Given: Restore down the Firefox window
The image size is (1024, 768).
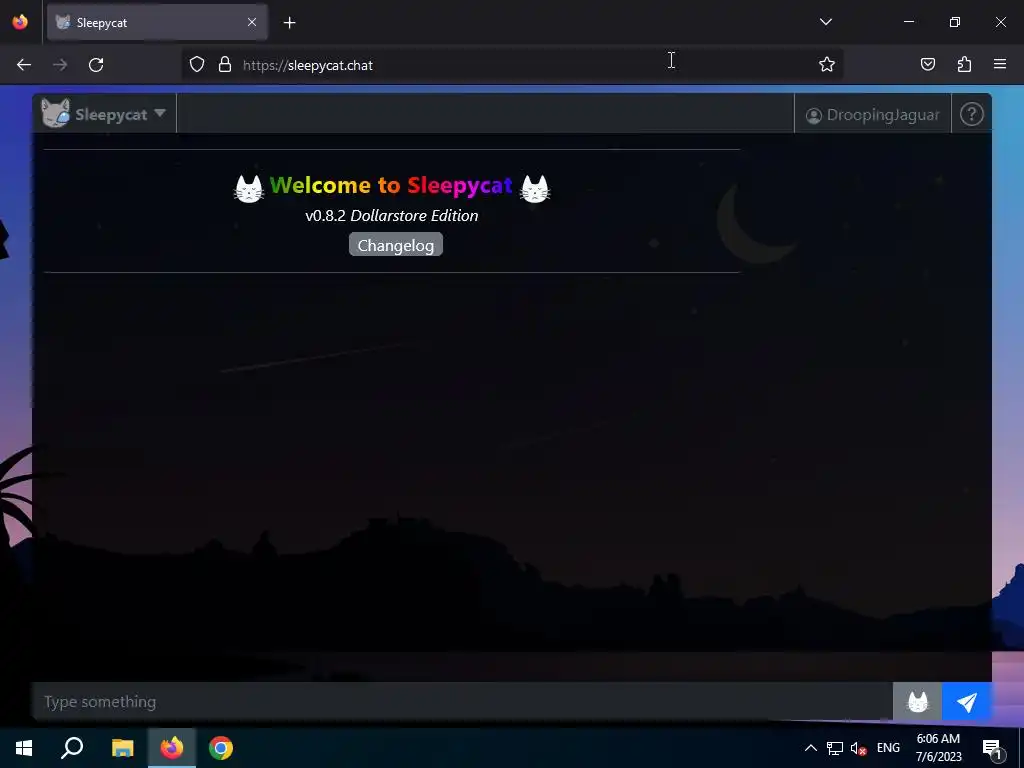Looking at the screenshot, I should (955, 22).
